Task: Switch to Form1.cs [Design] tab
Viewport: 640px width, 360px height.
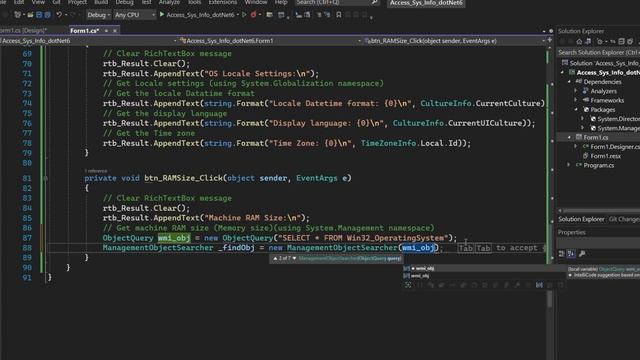Action: tap(23, 31)
